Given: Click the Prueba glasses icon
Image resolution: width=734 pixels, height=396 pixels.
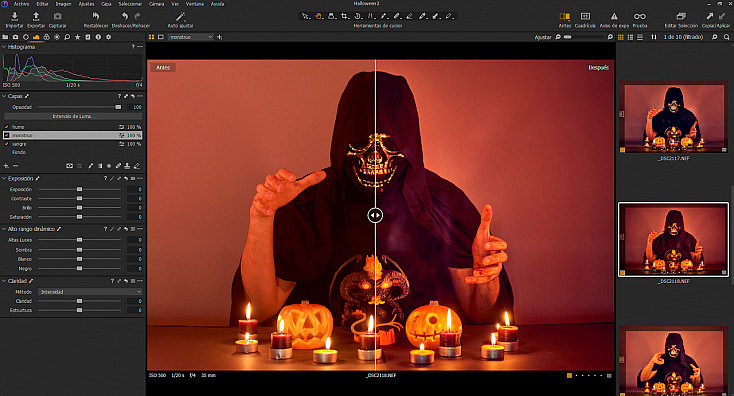Looking at the screenshot, I should (x=639, y=16).
